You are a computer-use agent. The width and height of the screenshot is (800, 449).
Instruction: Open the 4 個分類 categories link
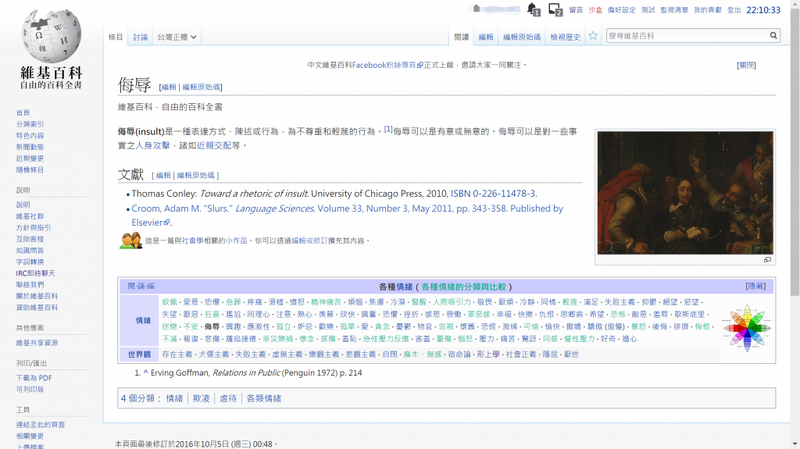[x=137, y=398]
